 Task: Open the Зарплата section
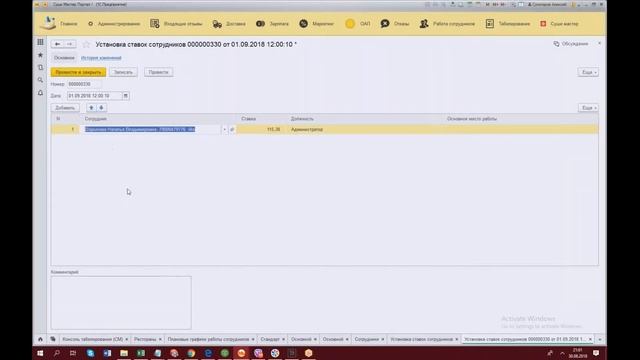272,24
